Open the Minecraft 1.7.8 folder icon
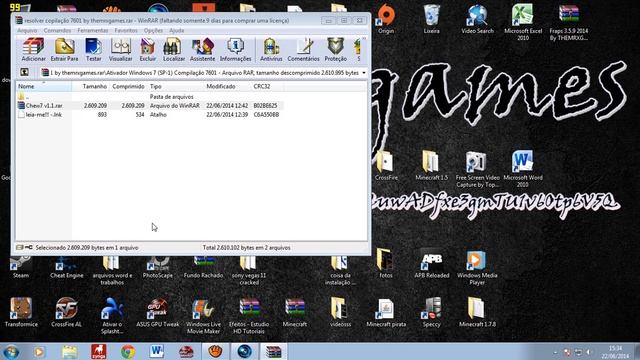 click(477, 312)
